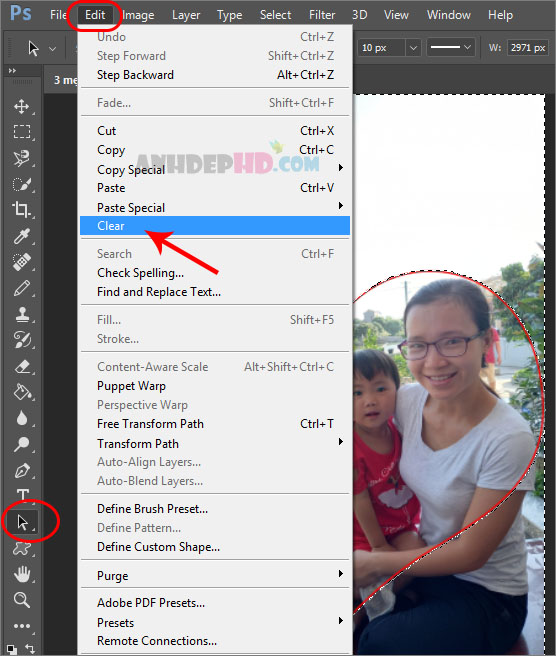This screenshot has height=656, width=556.
Task: Select the Horizontal Type tool
Action: pos(22,495)
